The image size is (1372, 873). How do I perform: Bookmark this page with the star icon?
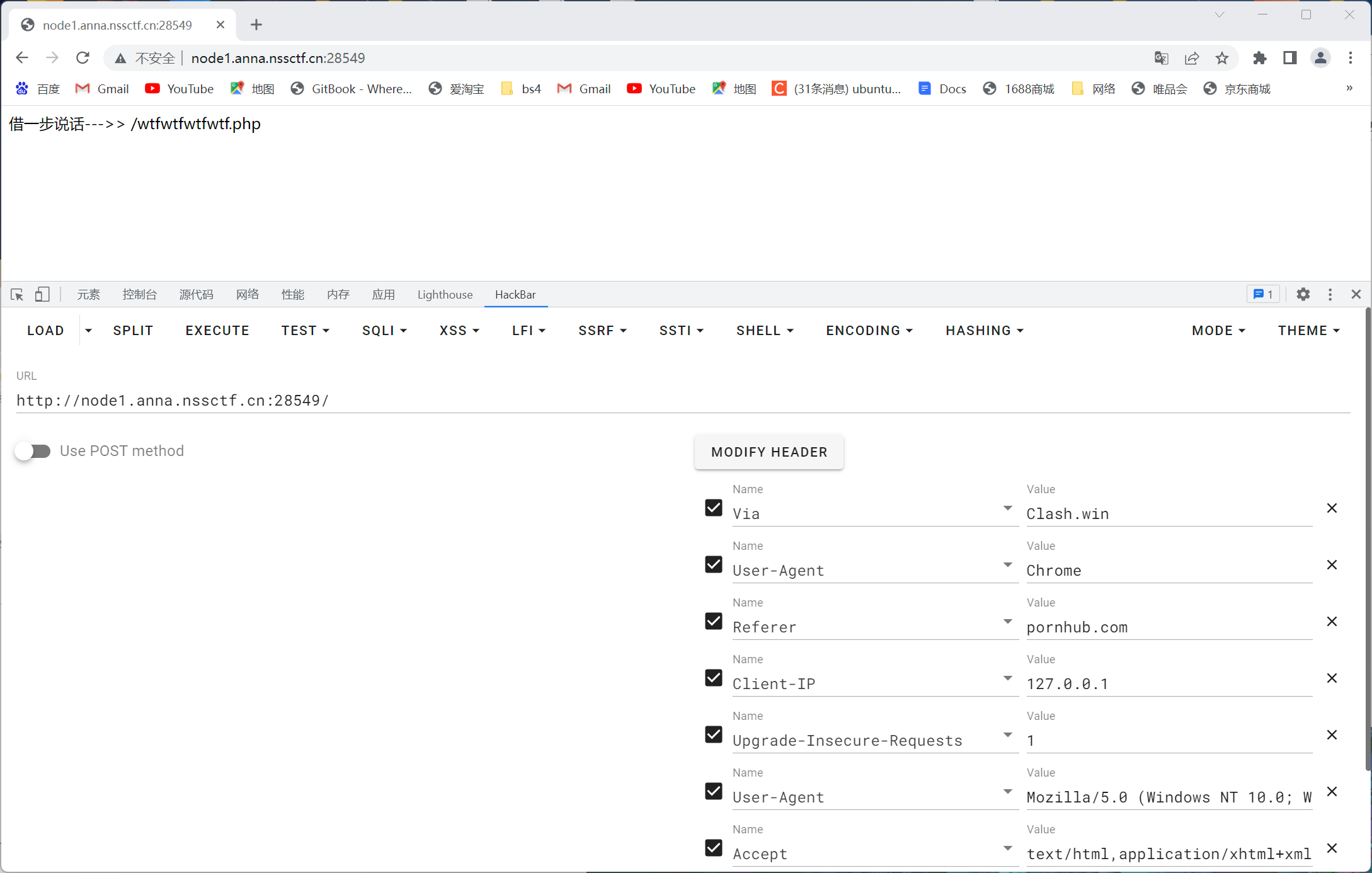point(1222,58)
